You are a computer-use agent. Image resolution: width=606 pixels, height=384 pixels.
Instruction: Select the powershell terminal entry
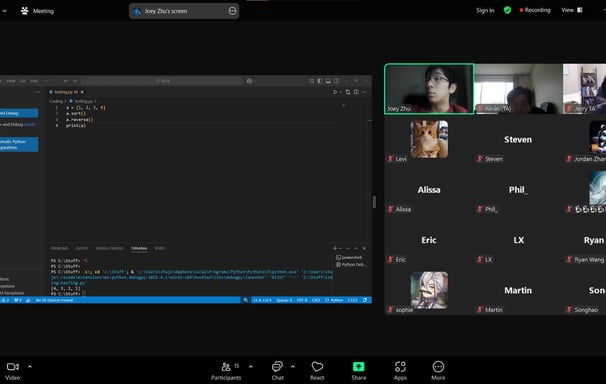[x=349, y=257]
